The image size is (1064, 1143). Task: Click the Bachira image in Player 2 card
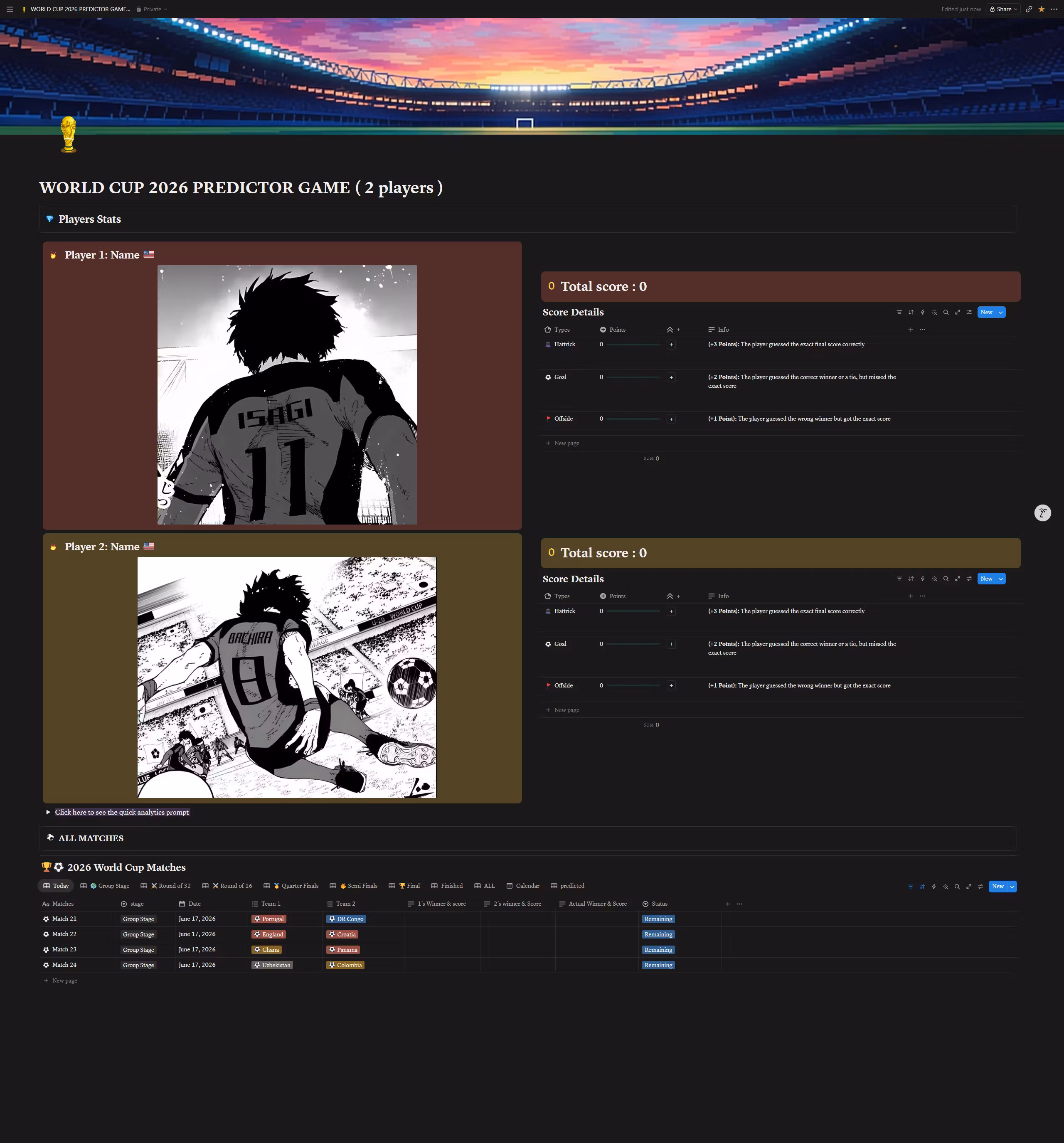pos(287,677)
